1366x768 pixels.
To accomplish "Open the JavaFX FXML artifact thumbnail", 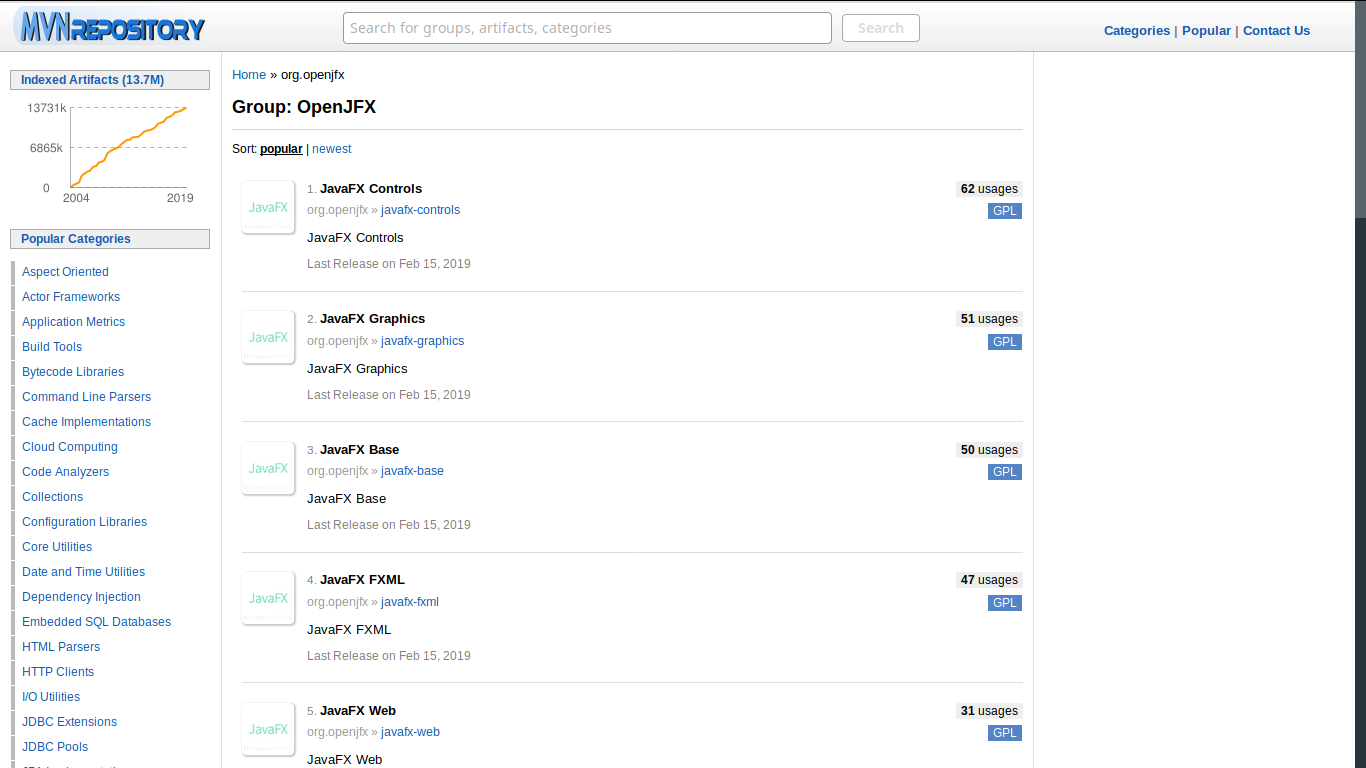I will pos(268,598).
